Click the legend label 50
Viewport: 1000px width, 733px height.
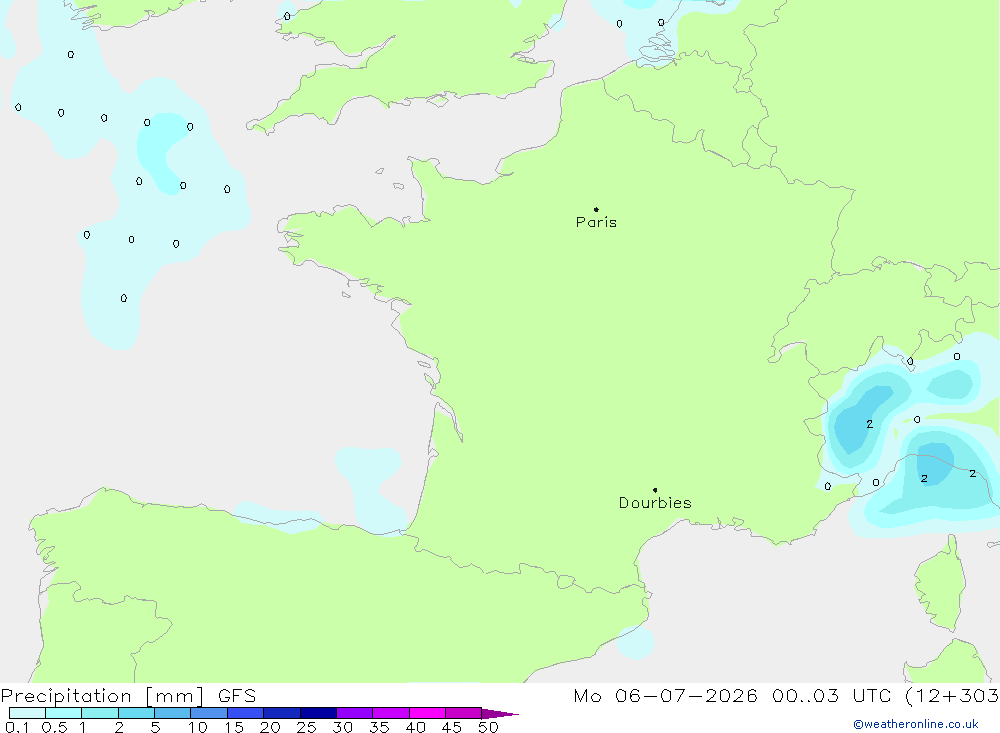coord(488,727)
